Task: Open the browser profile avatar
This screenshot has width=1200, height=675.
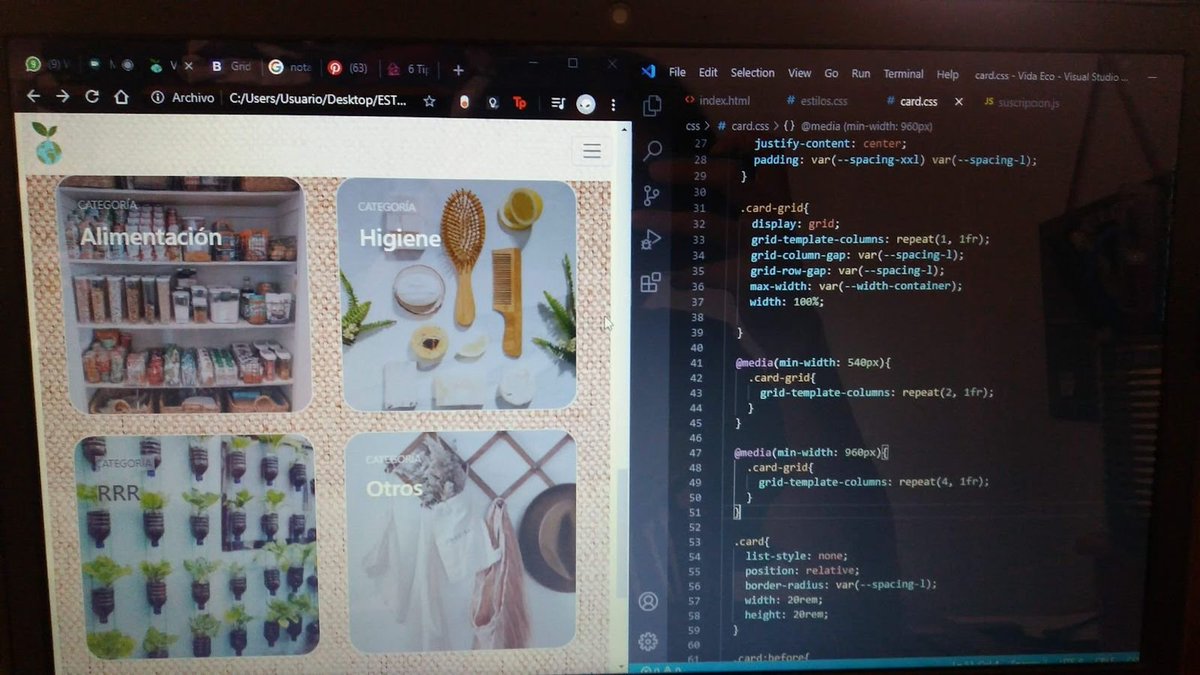Action: pyautogui.click(x=586, y=104)
